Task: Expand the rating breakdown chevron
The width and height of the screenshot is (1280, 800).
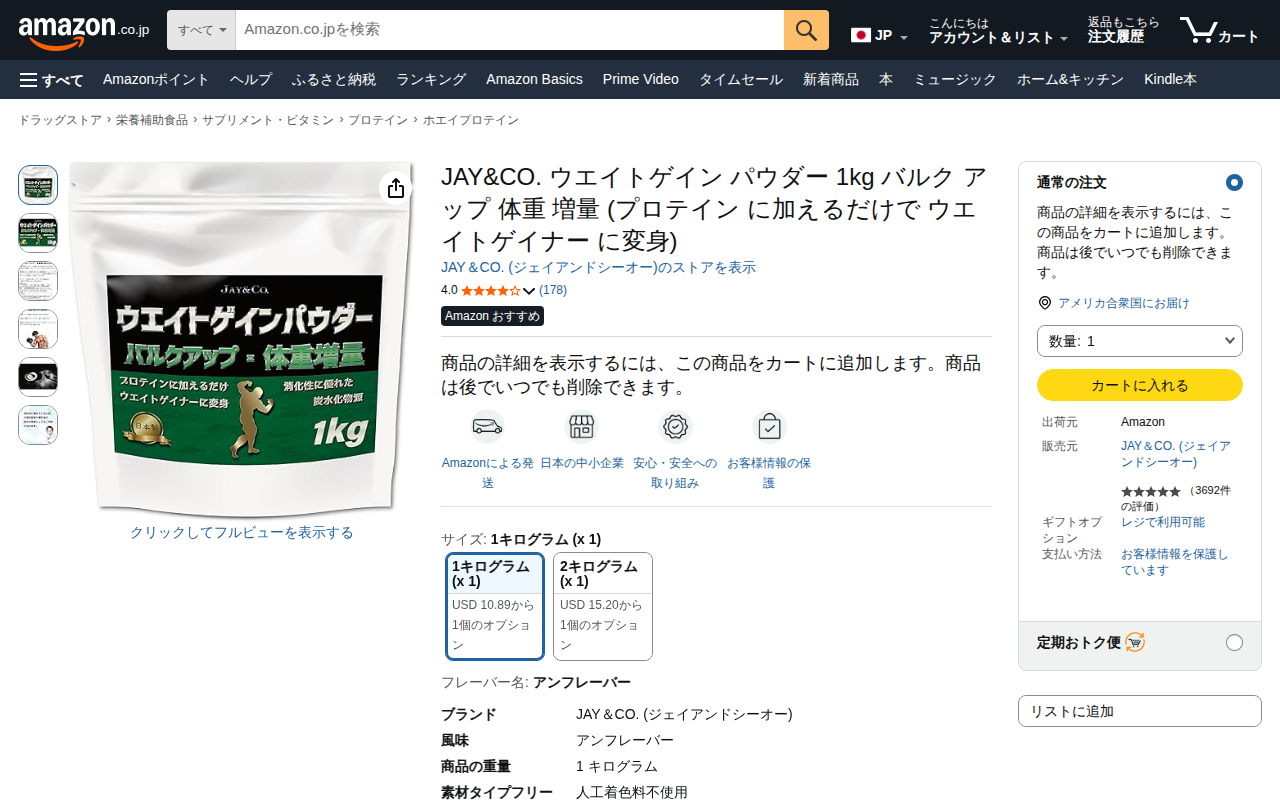Action: [529, 291]
